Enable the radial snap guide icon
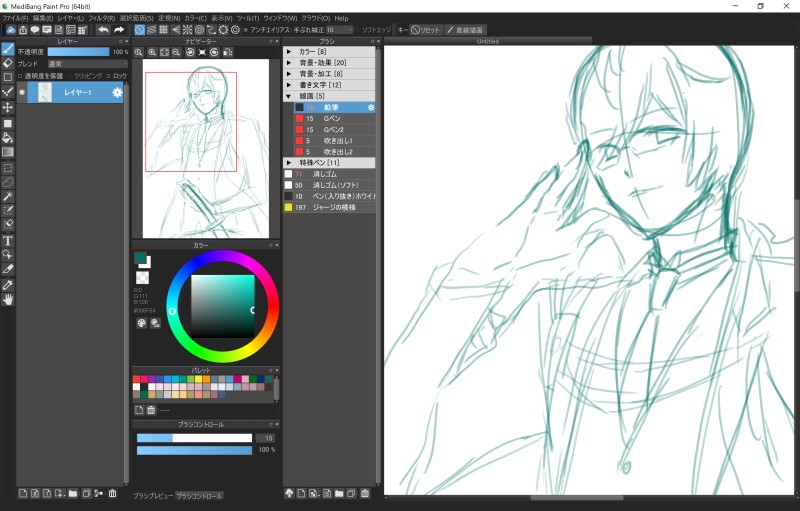This screenshot has height=511, width=800. pyautogui.click(x=187, y=30)
